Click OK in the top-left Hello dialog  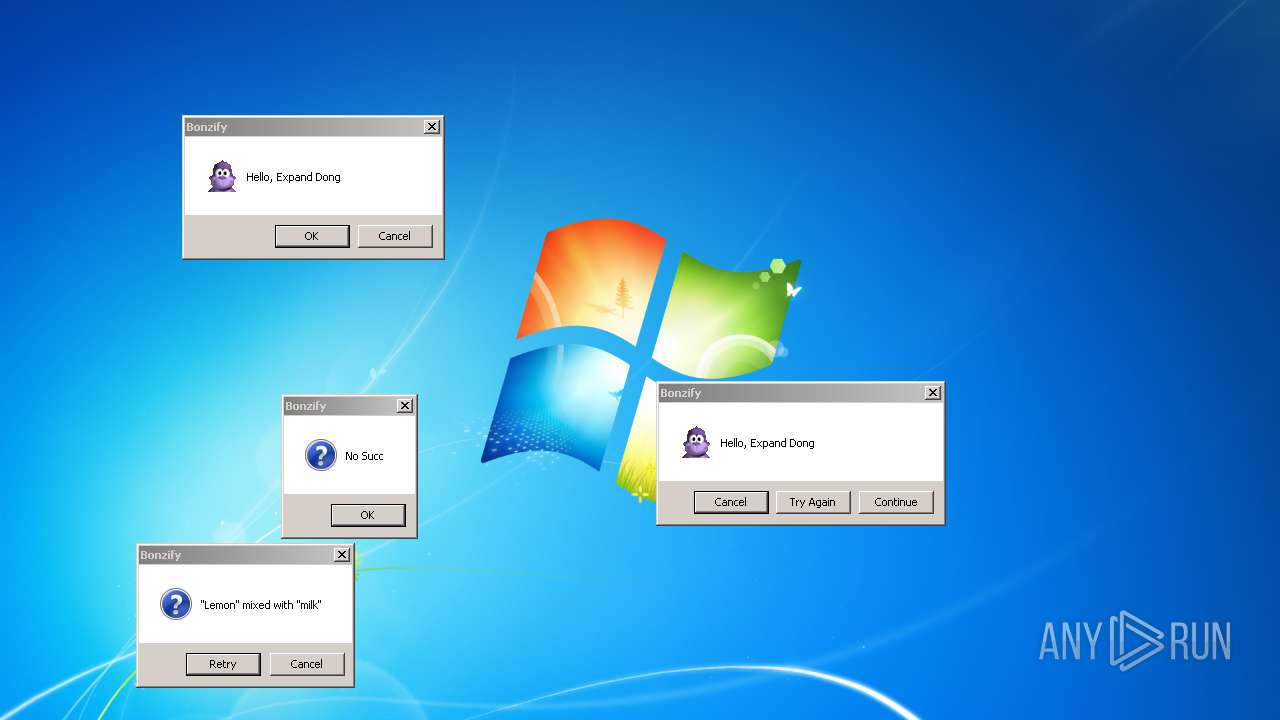point(312,236)
